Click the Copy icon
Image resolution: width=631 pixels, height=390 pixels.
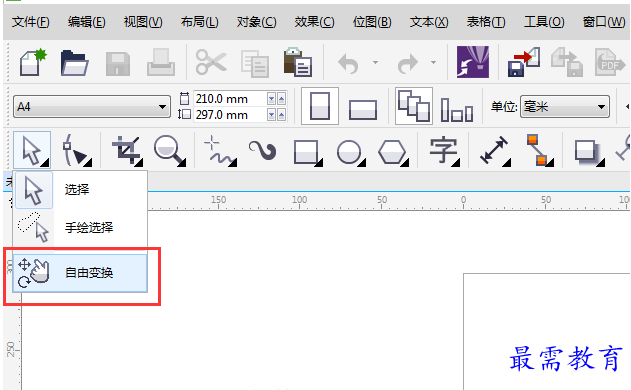pos(255,64)
